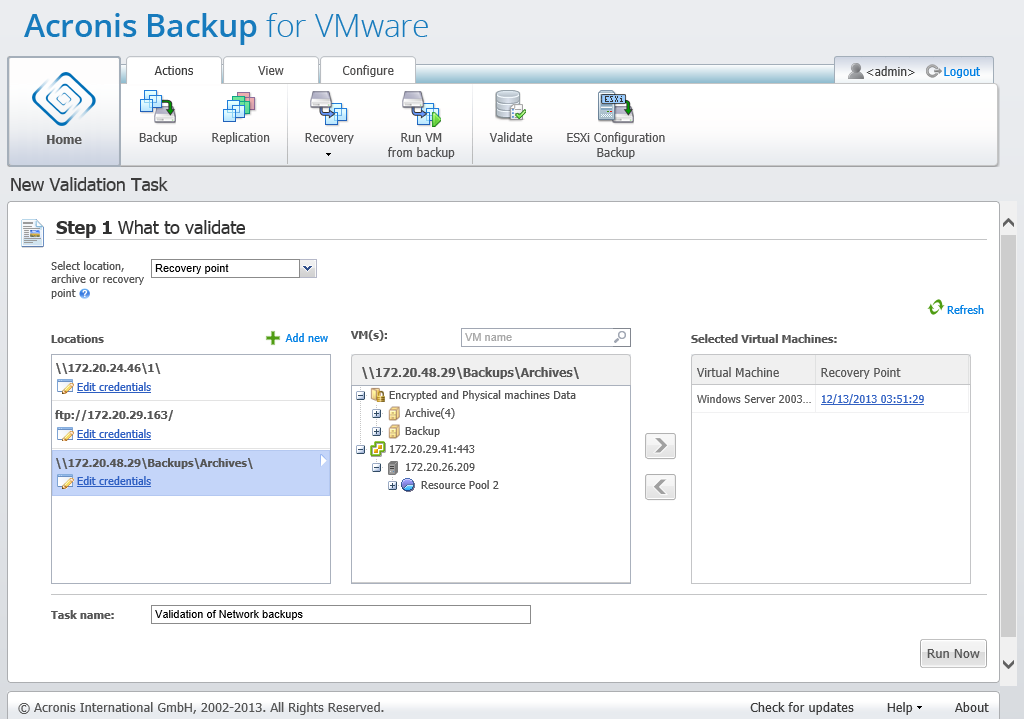Image resolution: width=1024 pixels, height=719 pixels.
Task: Open the Recovery point dropdown
Action: (308, 268)
